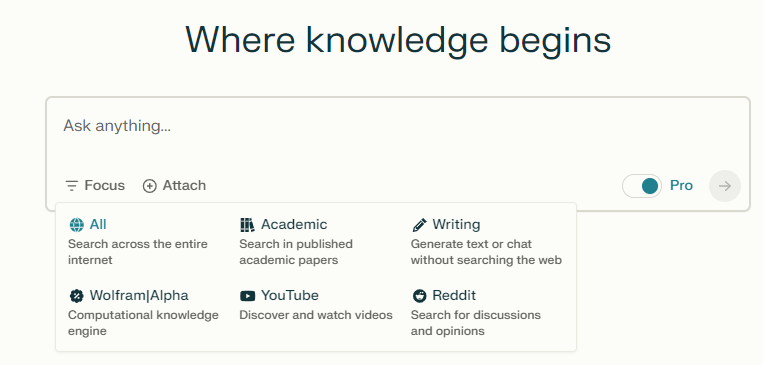Image resolution: width=763 pixels, height=365 pixels.
Task: Select the All focus option text
Action: (x=98, y=224)
